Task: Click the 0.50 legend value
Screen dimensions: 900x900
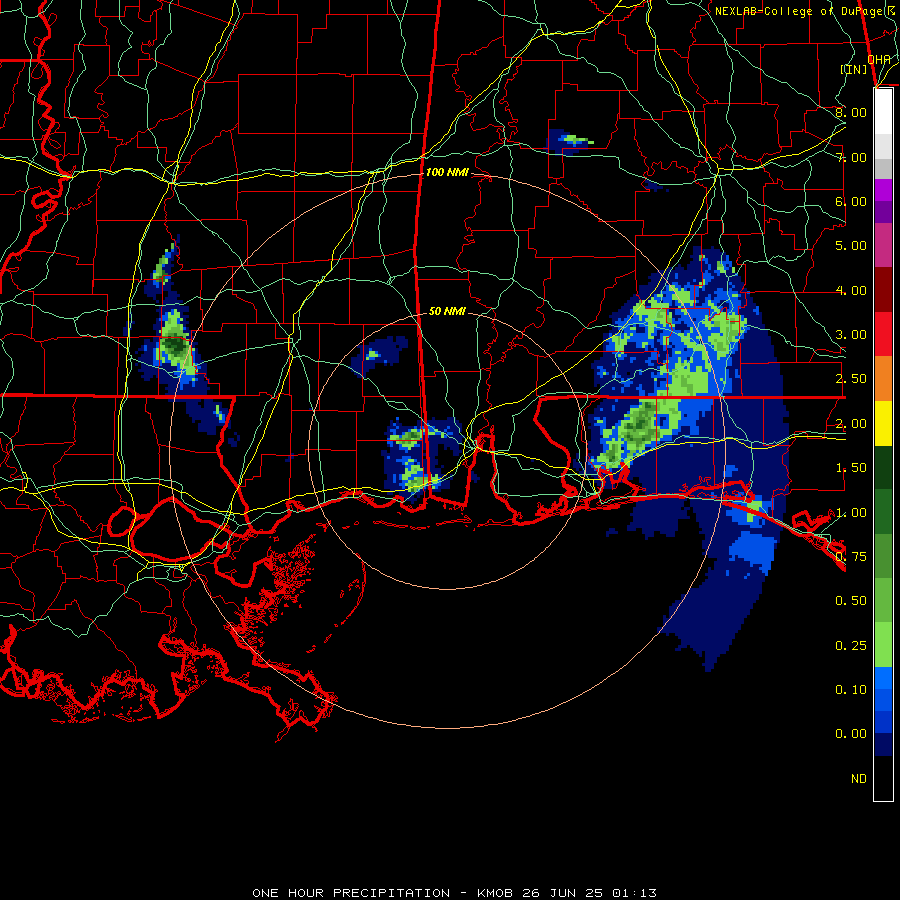Action: (851, 601)
